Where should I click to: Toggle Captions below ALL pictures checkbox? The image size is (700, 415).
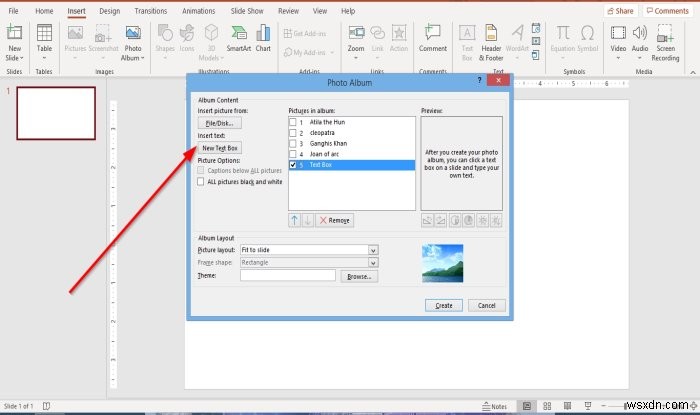tap(200, 170)
